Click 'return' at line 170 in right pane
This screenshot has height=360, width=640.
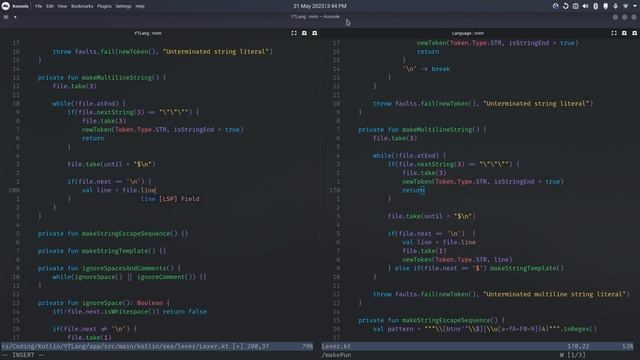point(413,190)
